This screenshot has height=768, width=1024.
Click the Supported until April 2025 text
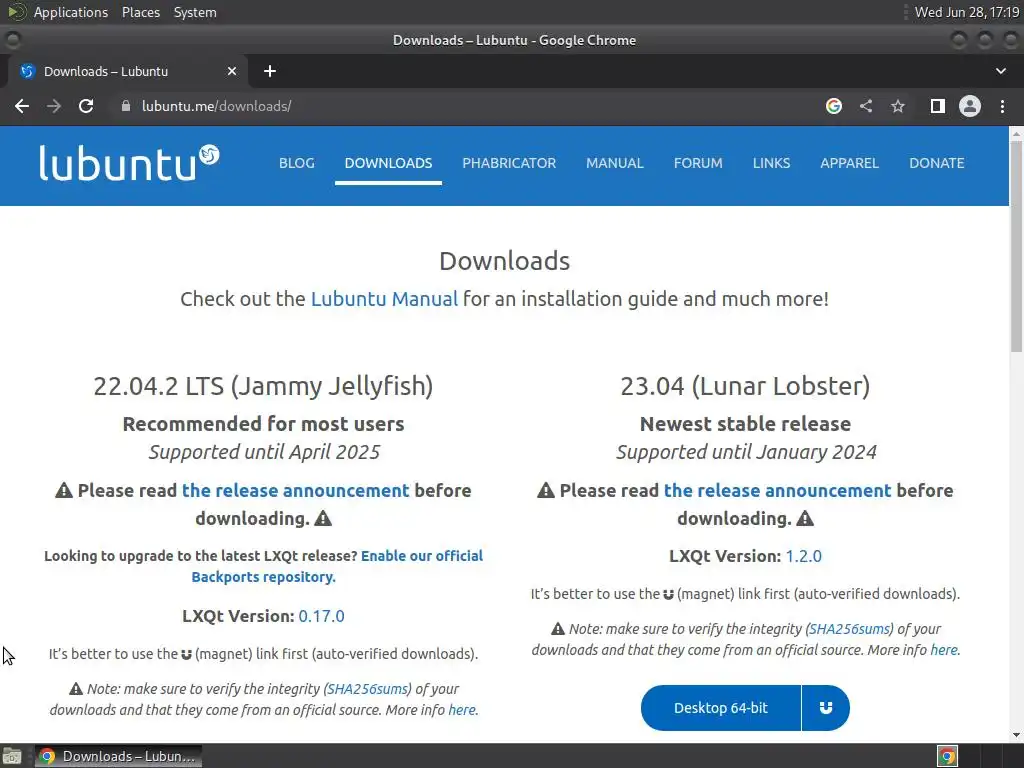264,452
